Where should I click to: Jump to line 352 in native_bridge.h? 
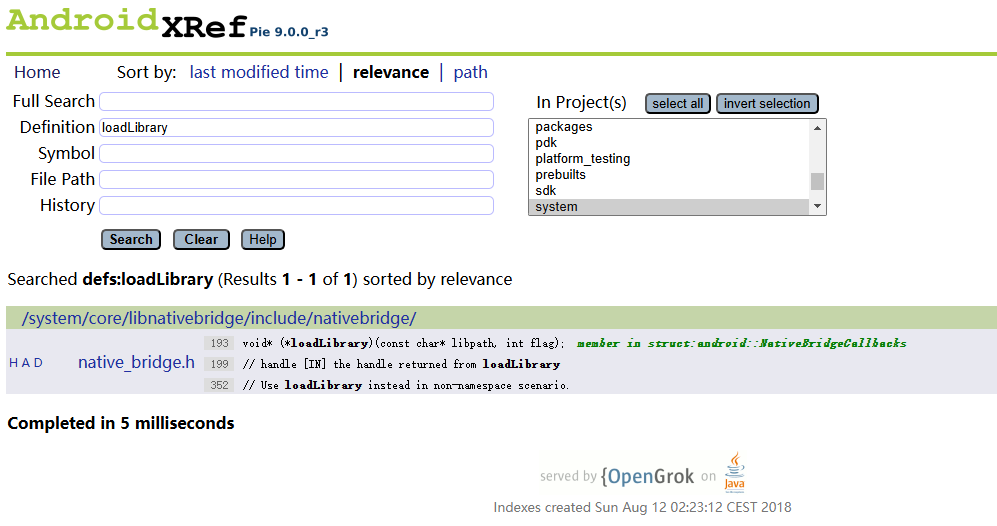[x=219, y=385]
